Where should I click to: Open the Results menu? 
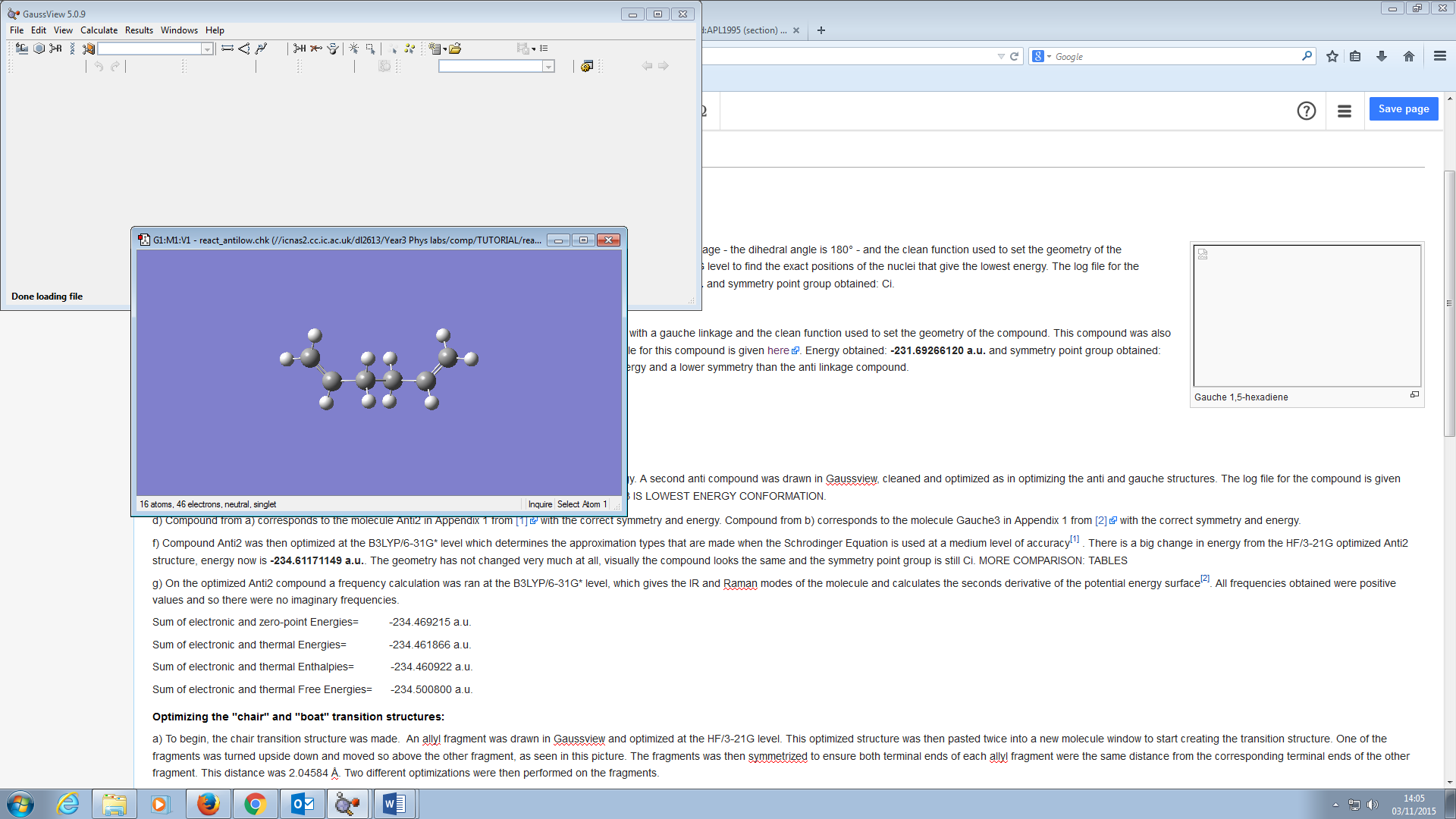[139, 30]
